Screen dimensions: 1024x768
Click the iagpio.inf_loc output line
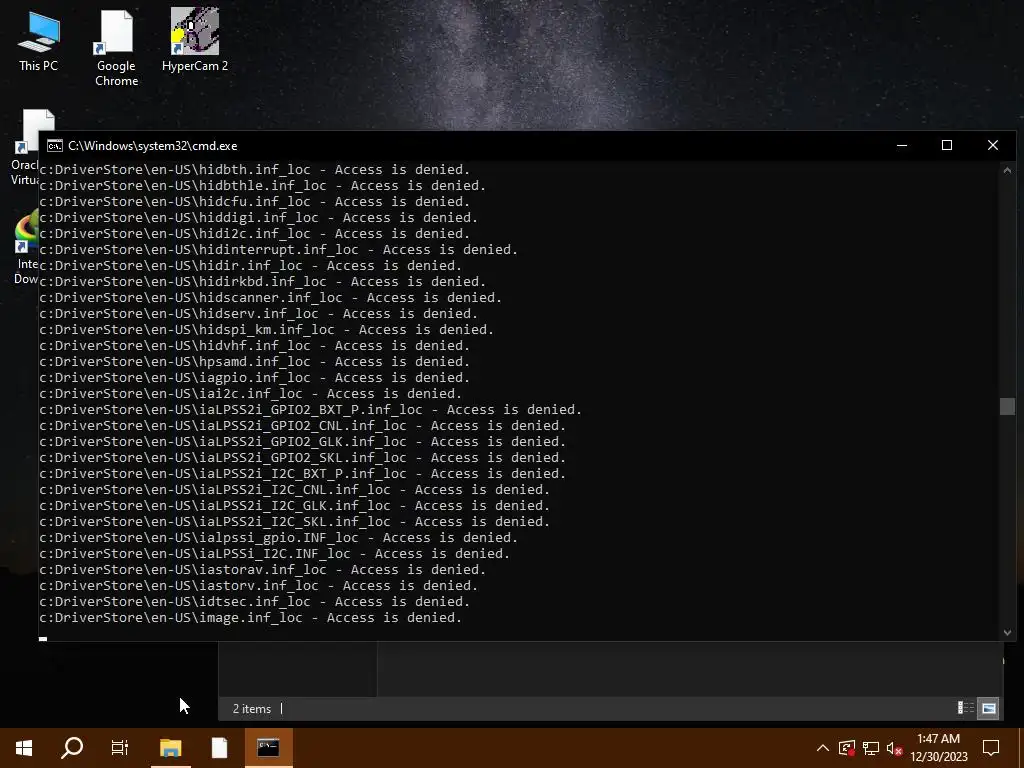pos(255,377)
